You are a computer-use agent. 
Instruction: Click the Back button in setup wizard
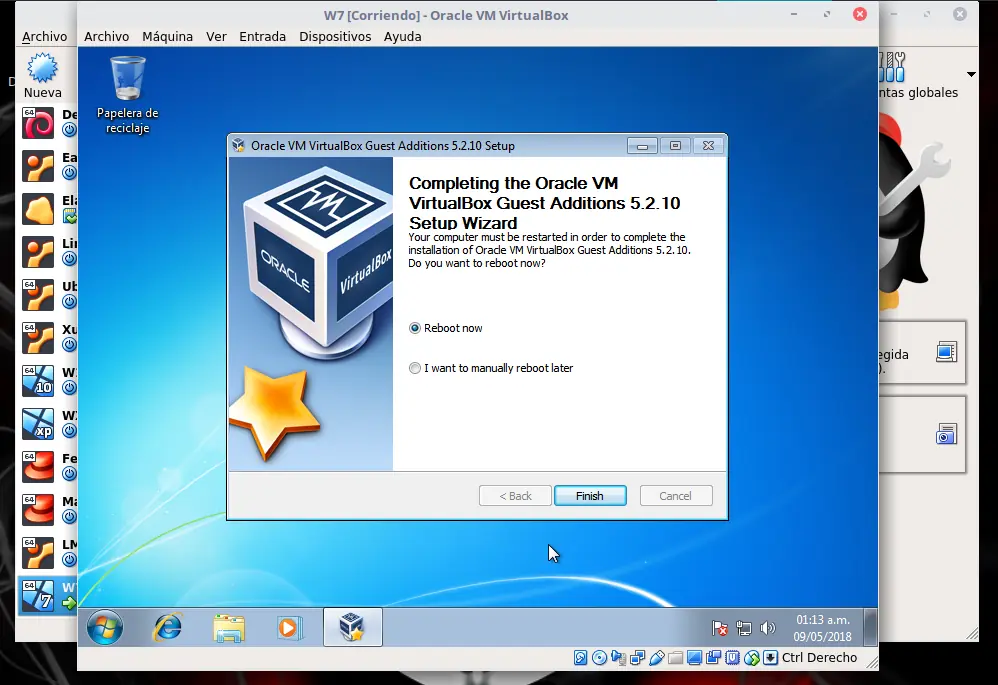515,496
